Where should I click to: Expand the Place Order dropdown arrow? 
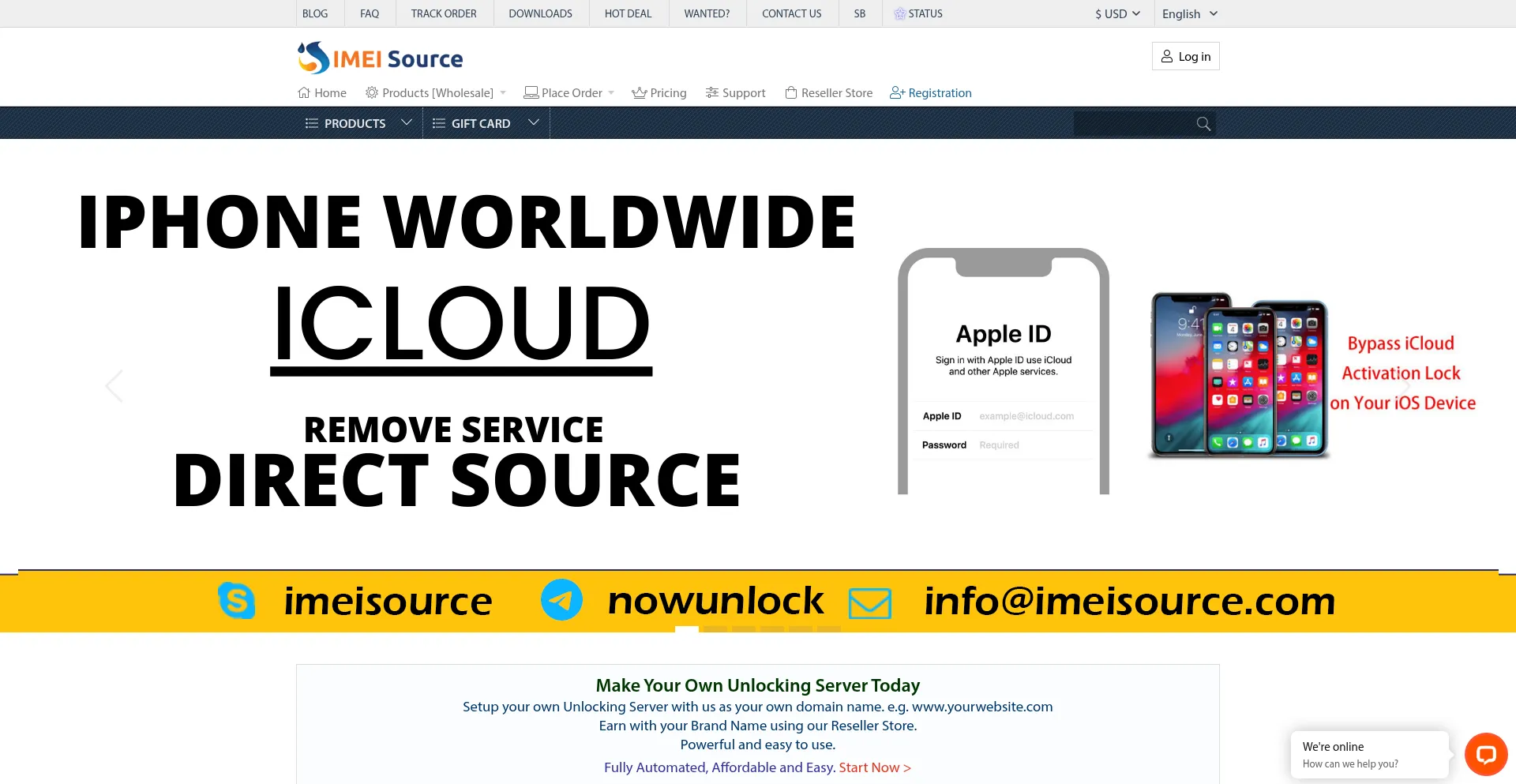(611, 92)
